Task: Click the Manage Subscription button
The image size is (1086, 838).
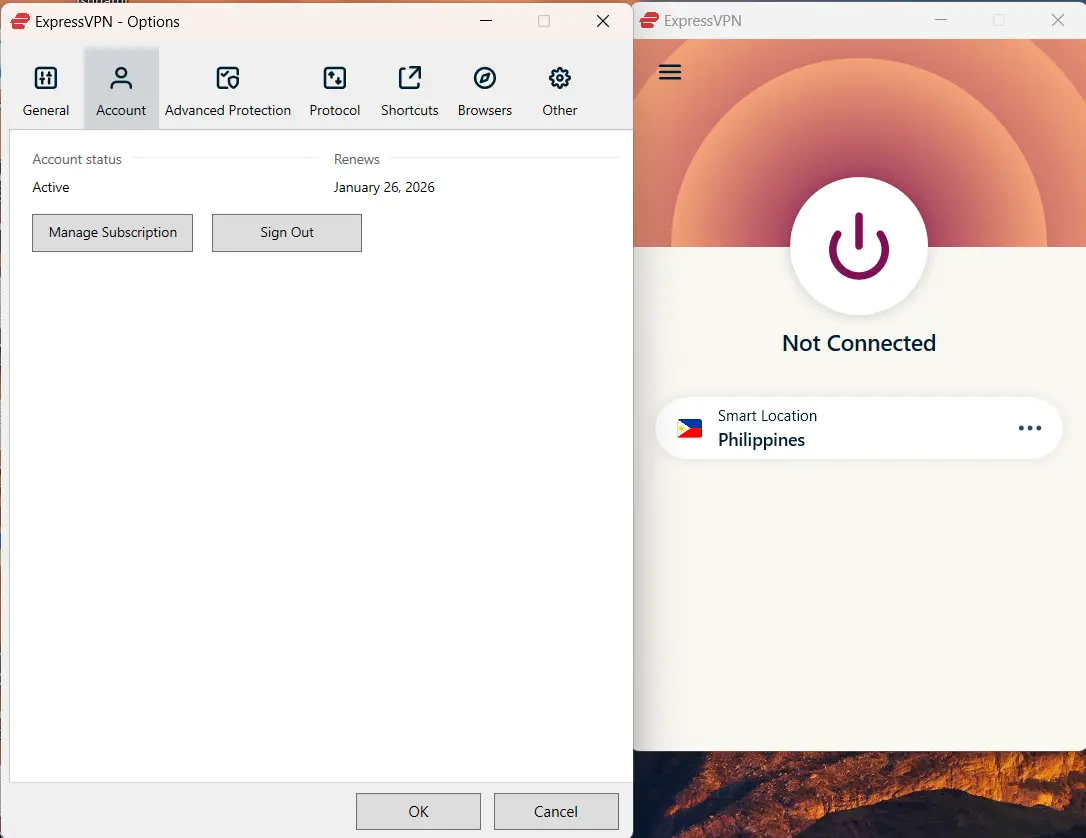Action: point(112,233)
